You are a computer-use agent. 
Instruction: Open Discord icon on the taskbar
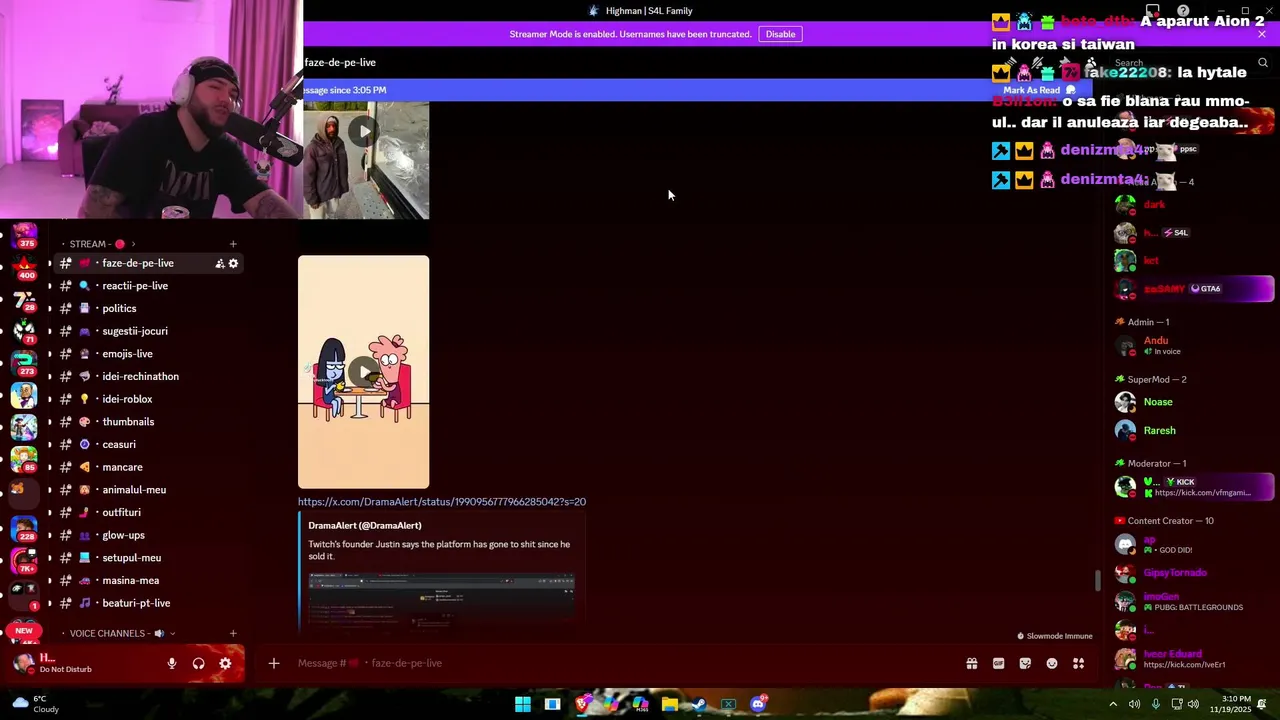[x=757, y=704]
